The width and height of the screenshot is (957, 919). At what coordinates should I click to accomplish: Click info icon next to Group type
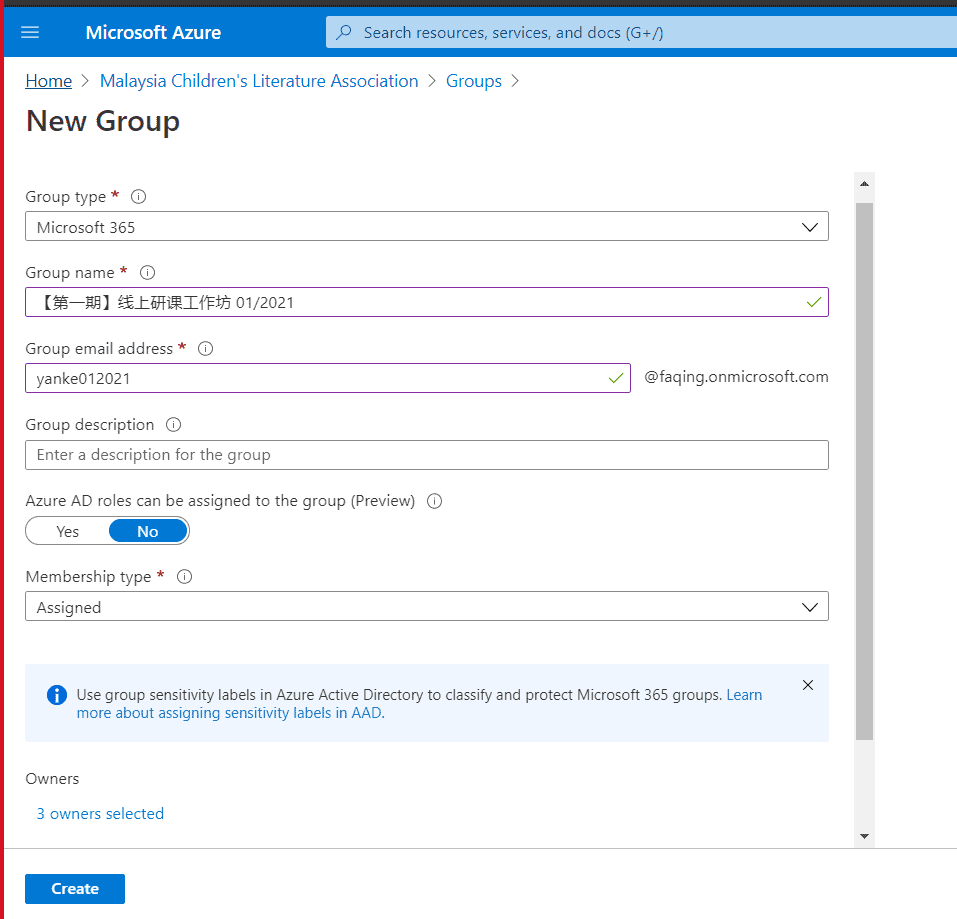pyautogui.click(x=139, y=197)
